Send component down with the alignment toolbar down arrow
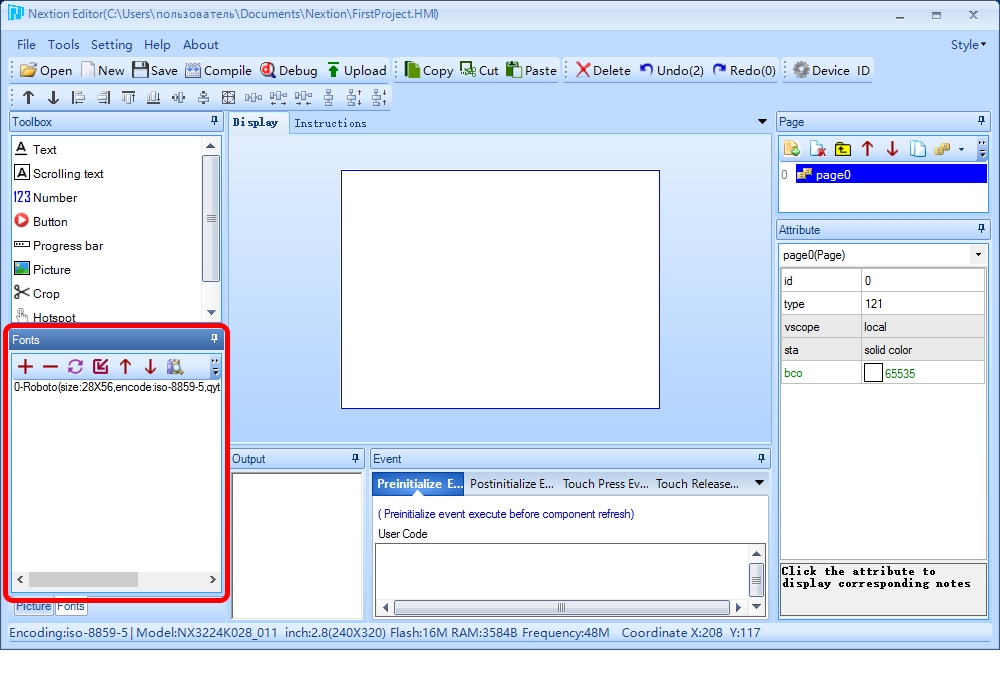The height and width of the screenshot is (685, 1000). pyautogui.click(x=53, y=98)
